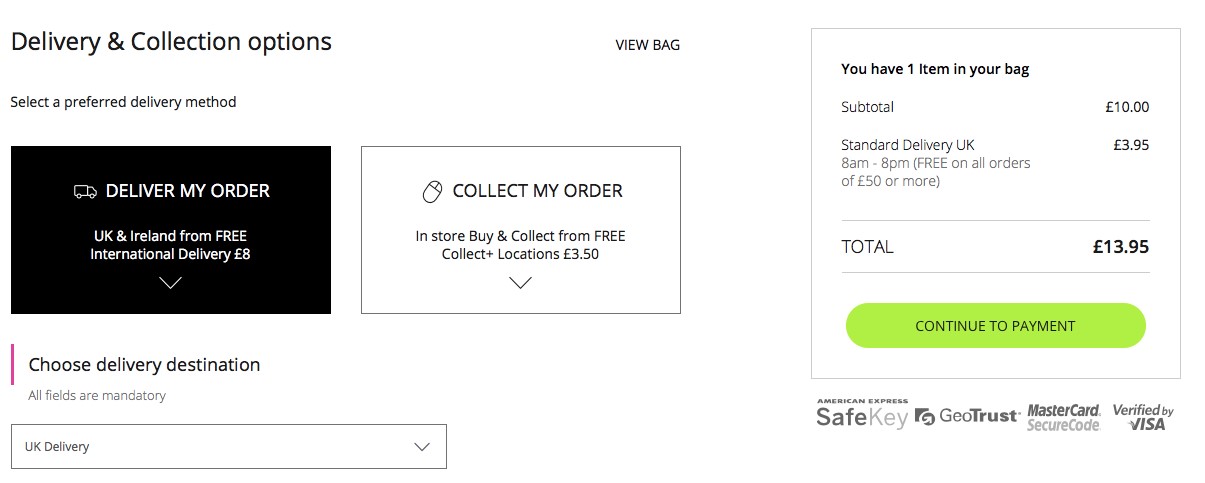Click Collect+ Locations £3.50 text
The image size is (1205, 483).
point(520,254)
